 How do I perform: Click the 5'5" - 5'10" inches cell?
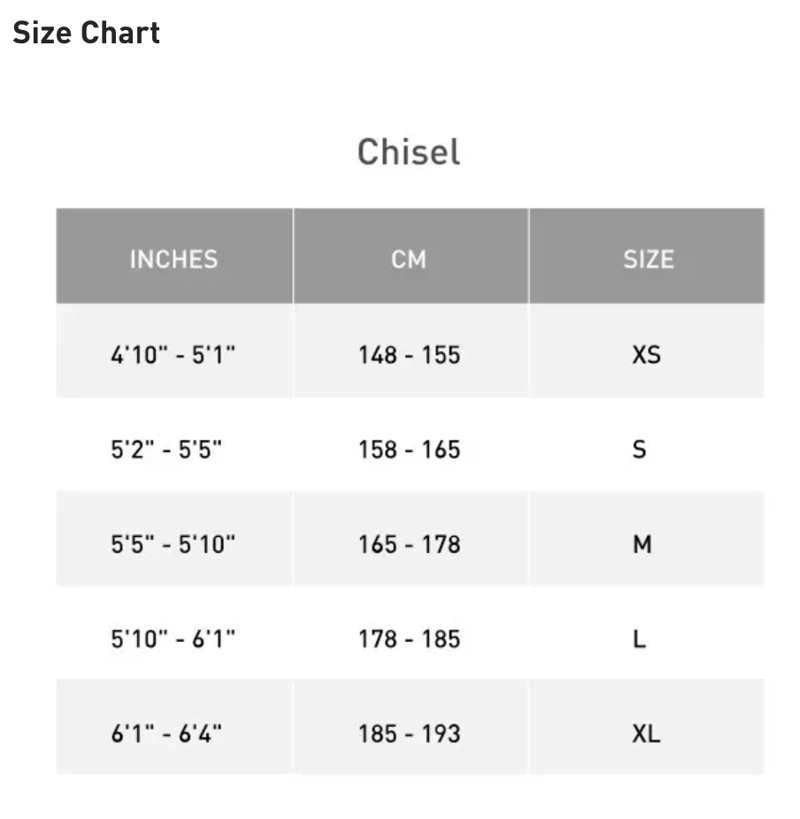tap(173, 544)
